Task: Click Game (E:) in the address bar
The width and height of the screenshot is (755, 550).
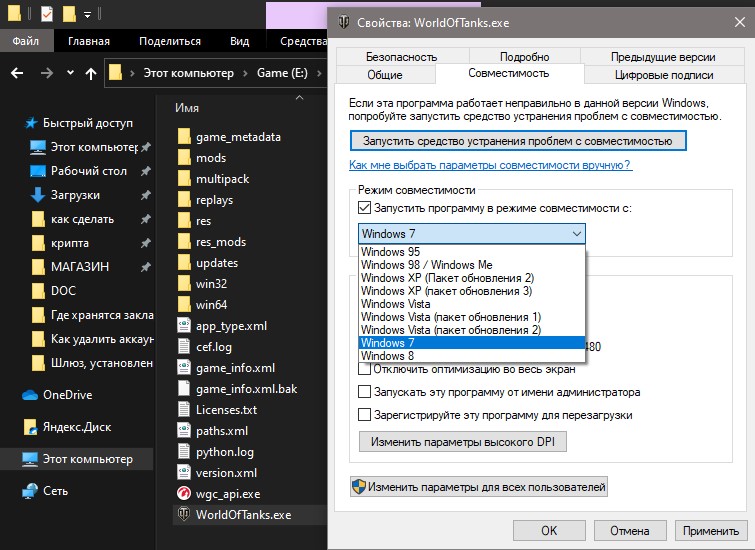Action: pyautogui.click(x=282, y=73)
